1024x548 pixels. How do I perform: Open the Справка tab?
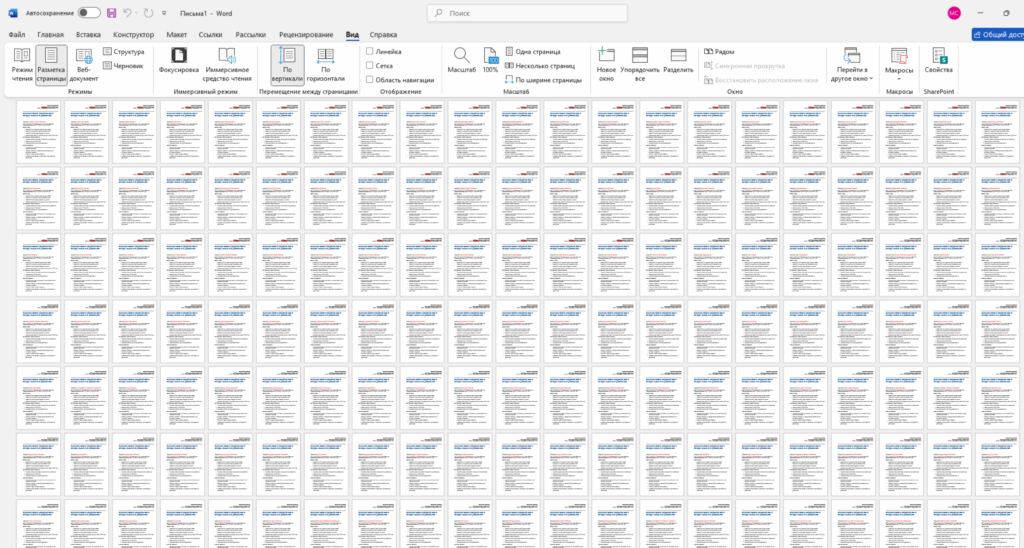click(383, 35)
